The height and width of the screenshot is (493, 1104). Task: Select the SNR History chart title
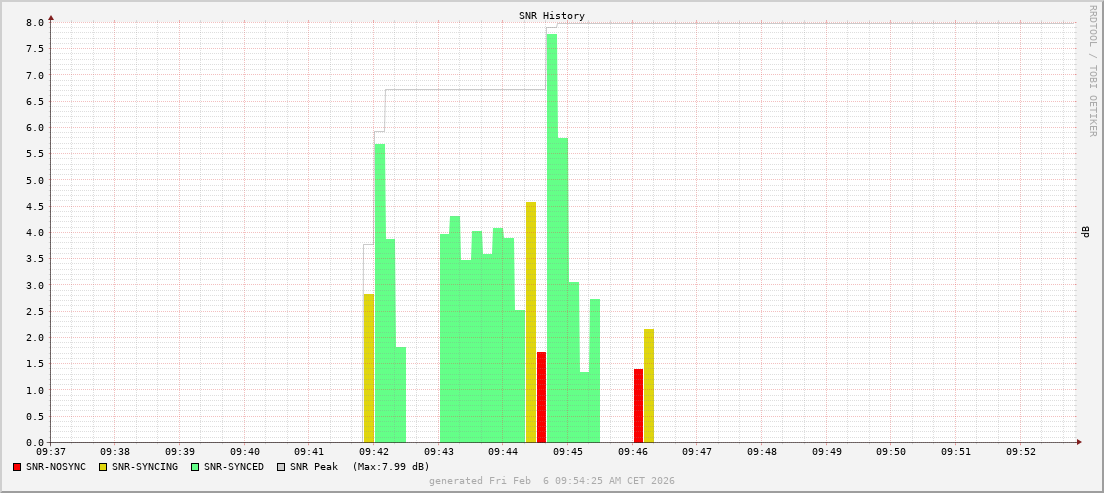pyautogui.click(x=551, y=16)
